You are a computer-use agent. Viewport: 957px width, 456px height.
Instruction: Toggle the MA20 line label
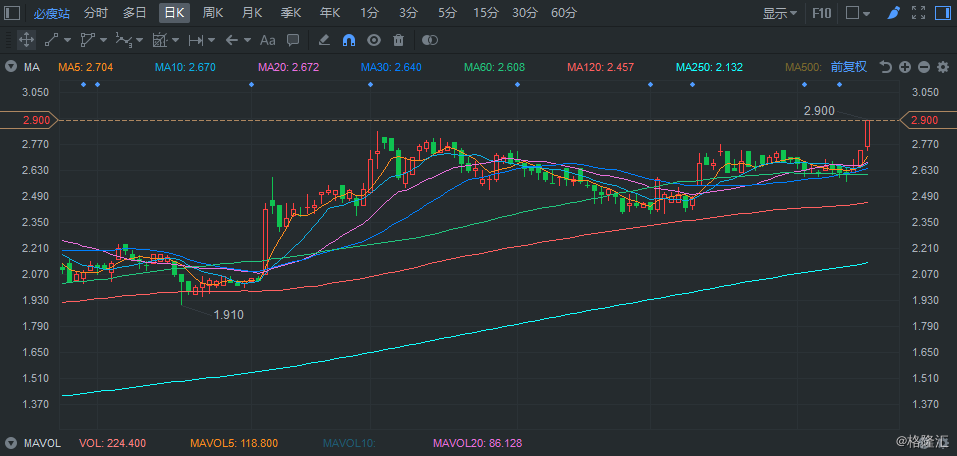pyautogui.click(x=288, y=67)
